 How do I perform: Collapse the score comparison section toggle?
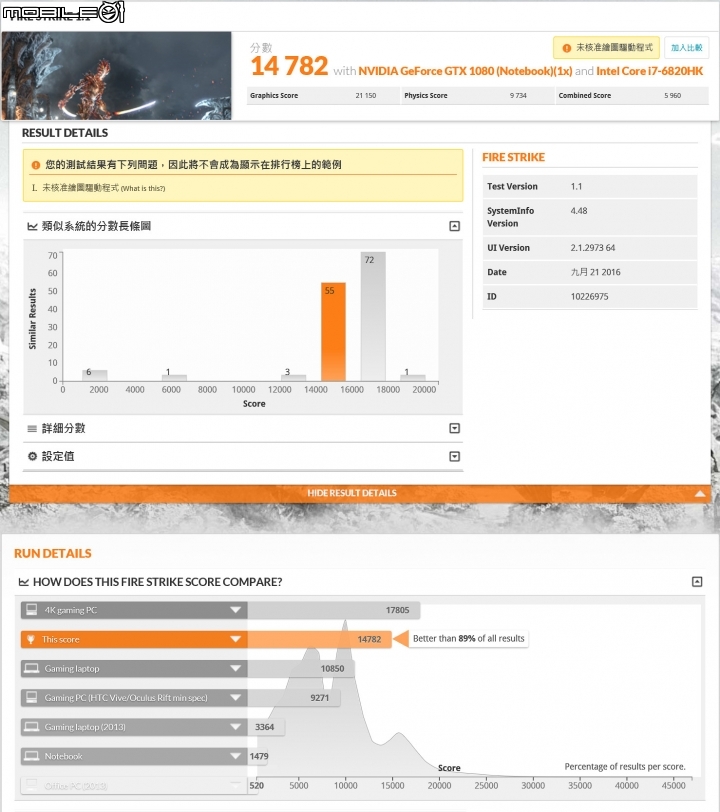pyautogui.click(x=697, y=582)
